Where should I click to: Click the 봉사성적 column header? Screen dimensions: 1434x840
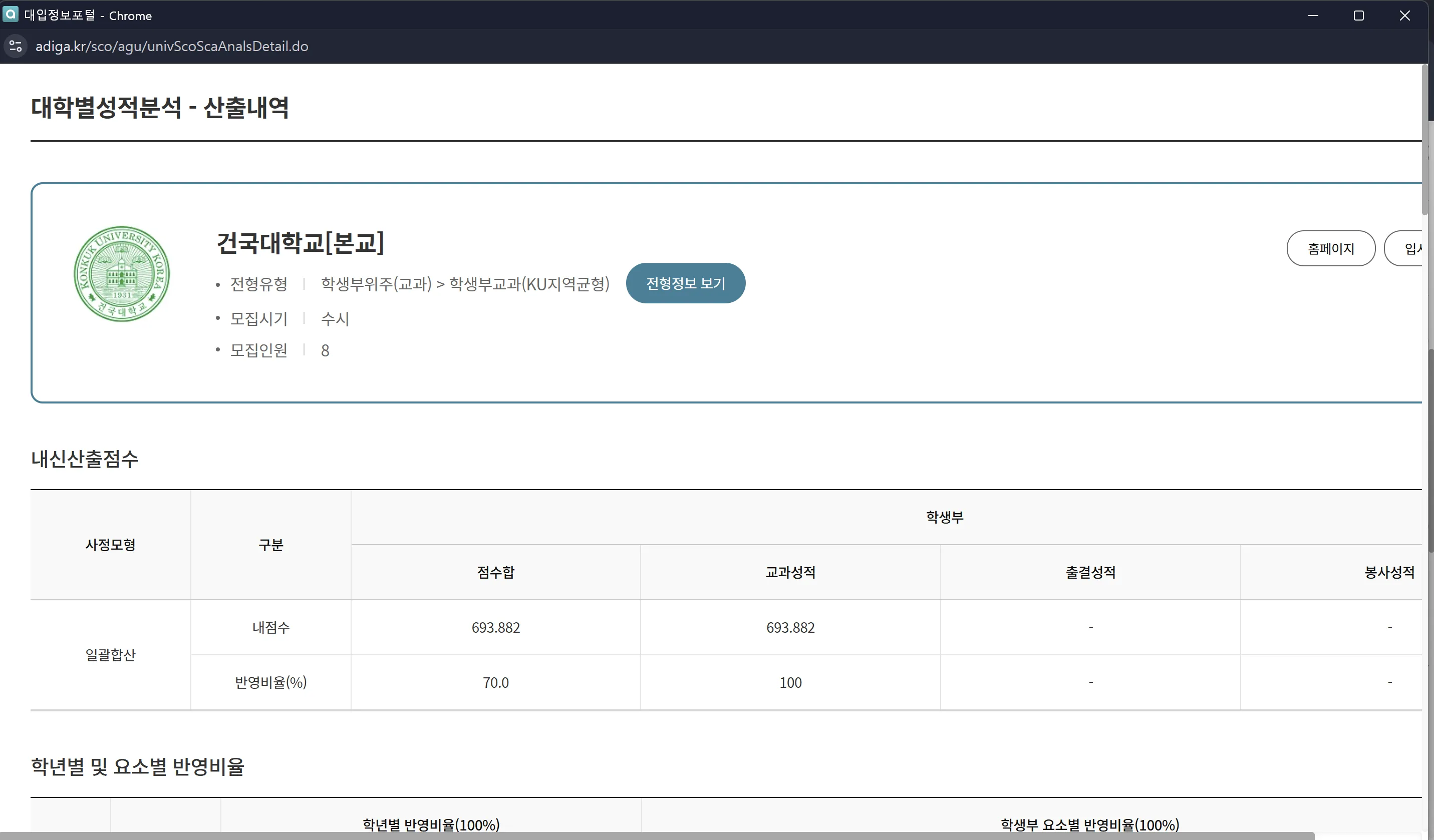[x=1388, y=572]
